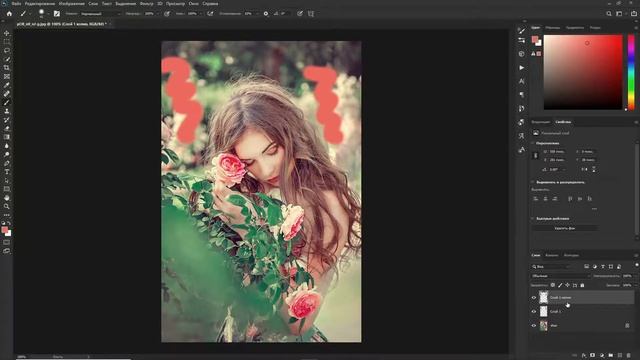
Task: Pick a color in the color field
Action: coord(583,72)
